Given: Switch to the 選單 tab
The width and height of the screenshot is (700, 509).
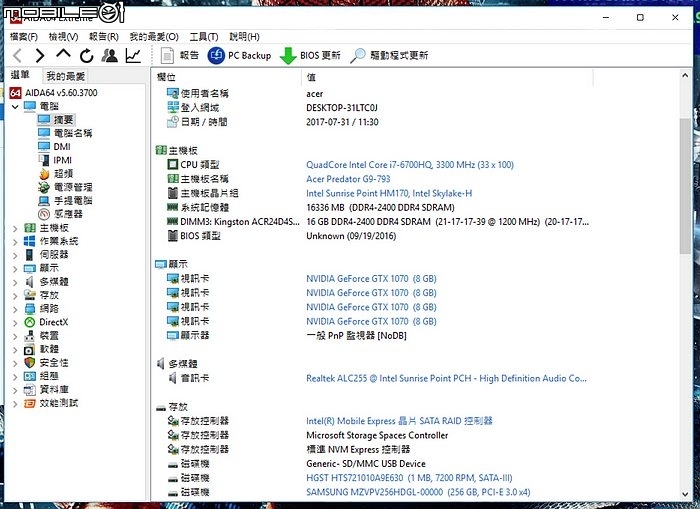Looking at the screenshot, I should tap(20, 75).
